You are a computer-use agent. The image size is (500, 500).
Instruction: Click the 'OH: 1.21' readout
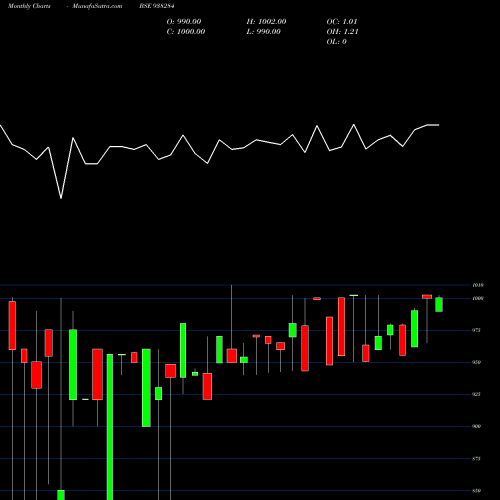342,32
